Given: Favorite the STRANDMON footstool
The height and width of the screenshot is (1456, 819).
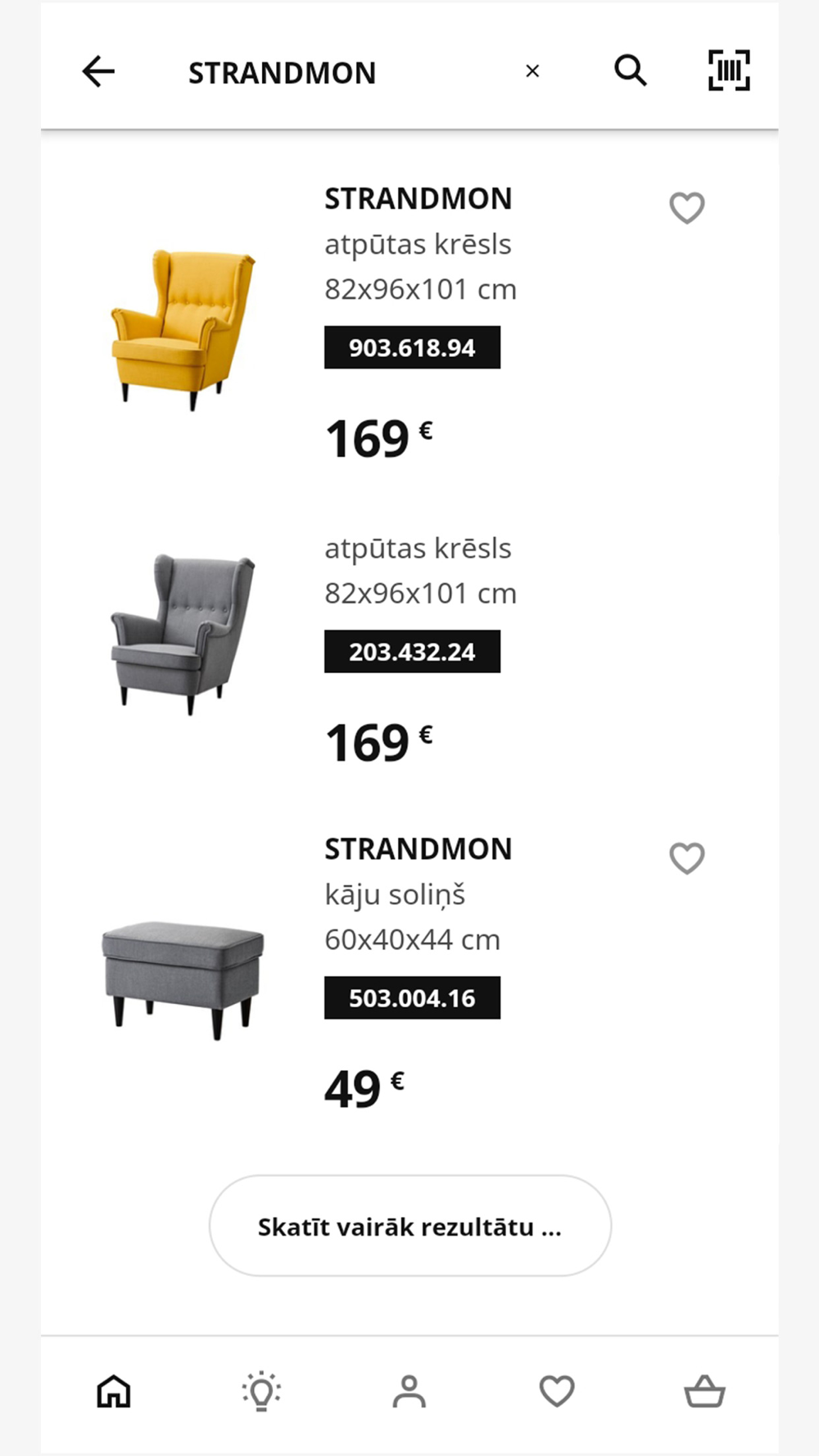Looking at the screenshot, I should 687,858.
